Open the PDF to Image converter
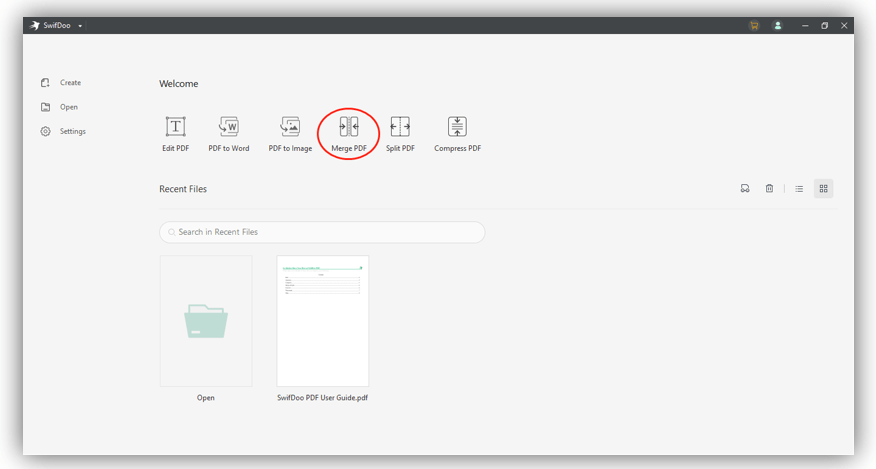Screen dimensions: 876x469 (x=290, y=134)
